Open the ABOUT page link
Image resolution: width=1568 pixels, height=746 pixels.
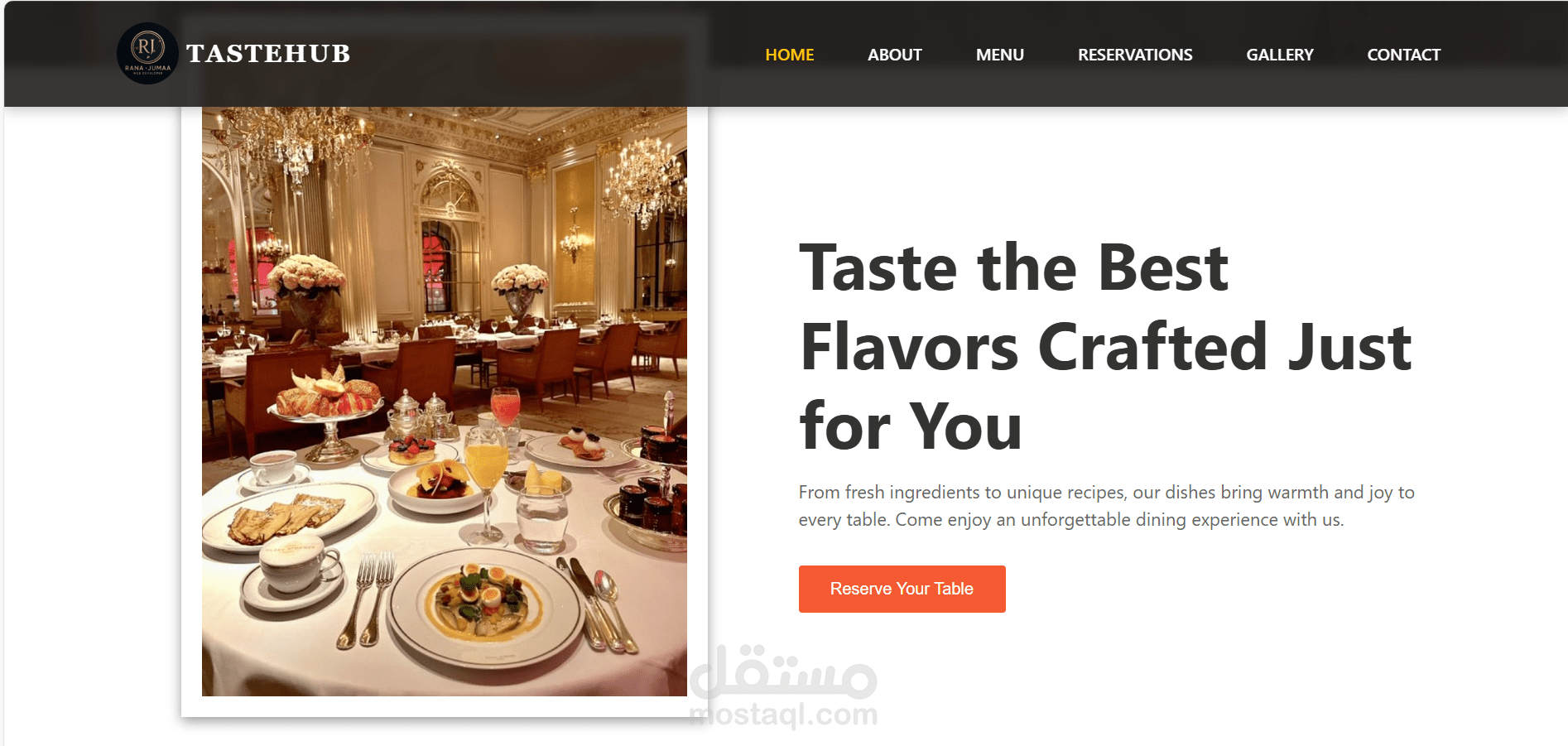coord(894,55)
